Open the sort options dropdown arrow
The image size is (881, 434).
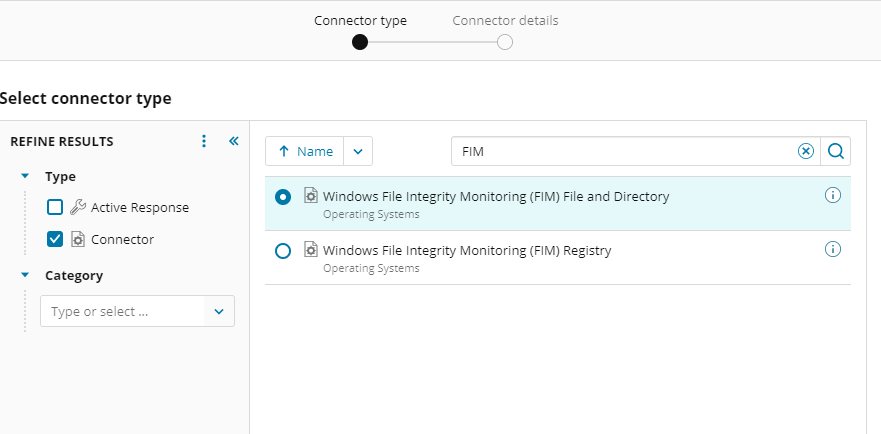(x=358, y=151)
